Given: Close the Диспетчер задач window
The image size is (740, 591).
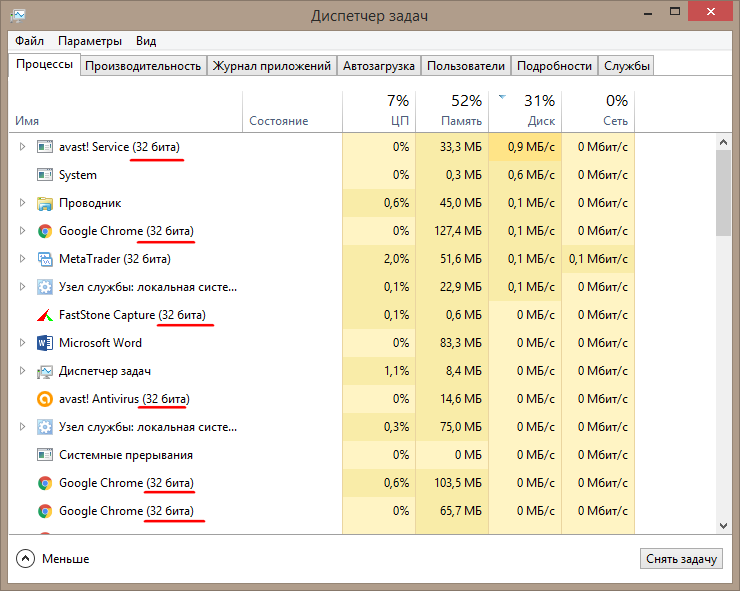Looking at the screenshot, I should click(711, 12).
